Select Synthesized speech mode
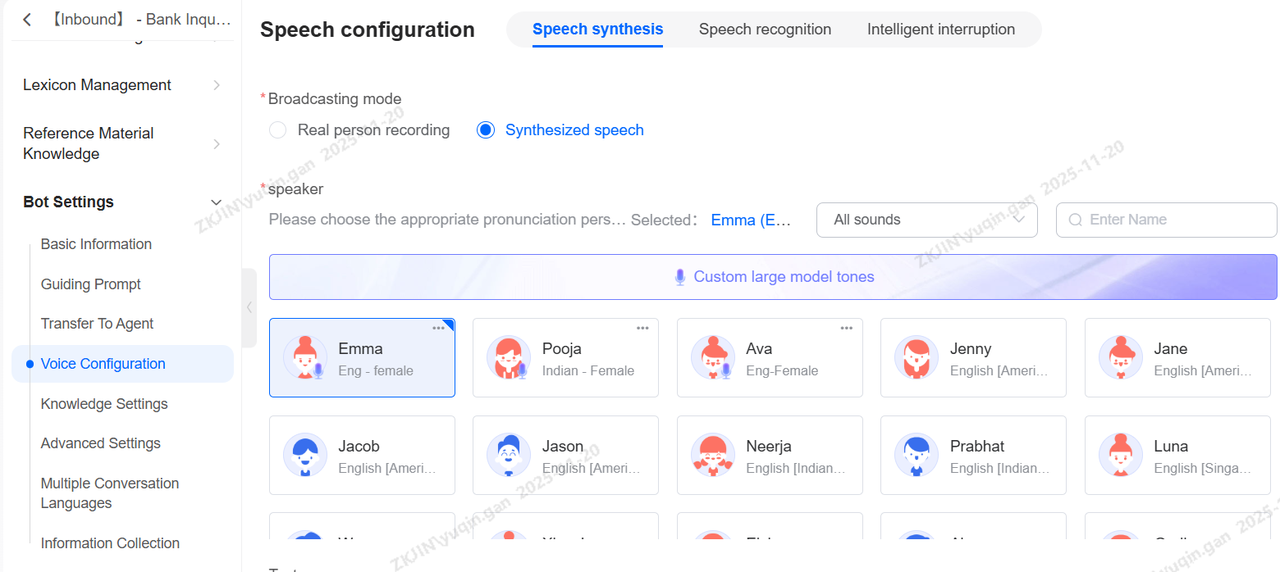1280x572 pixels. pos(486,130)
